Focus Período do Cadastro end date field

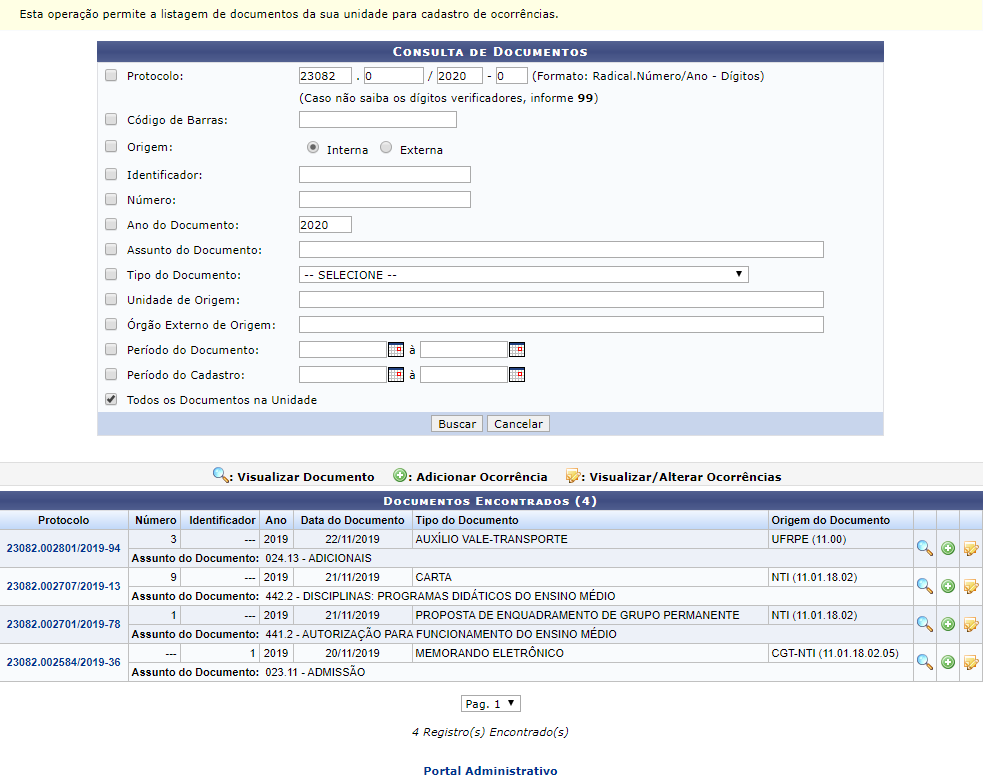click(464, 375)
